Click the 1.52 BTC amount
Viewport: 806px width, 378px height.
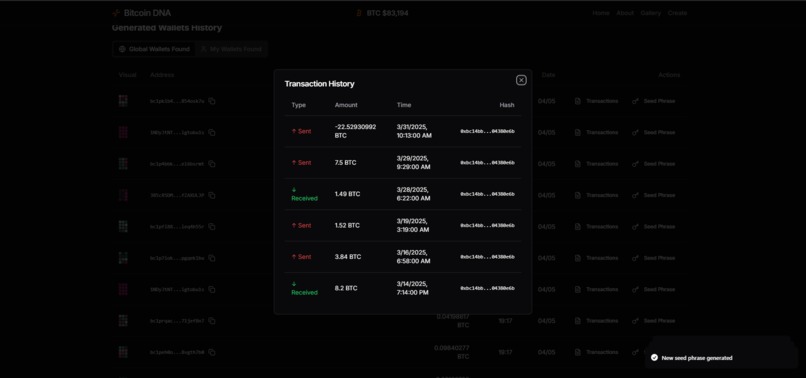coord(347,225)
